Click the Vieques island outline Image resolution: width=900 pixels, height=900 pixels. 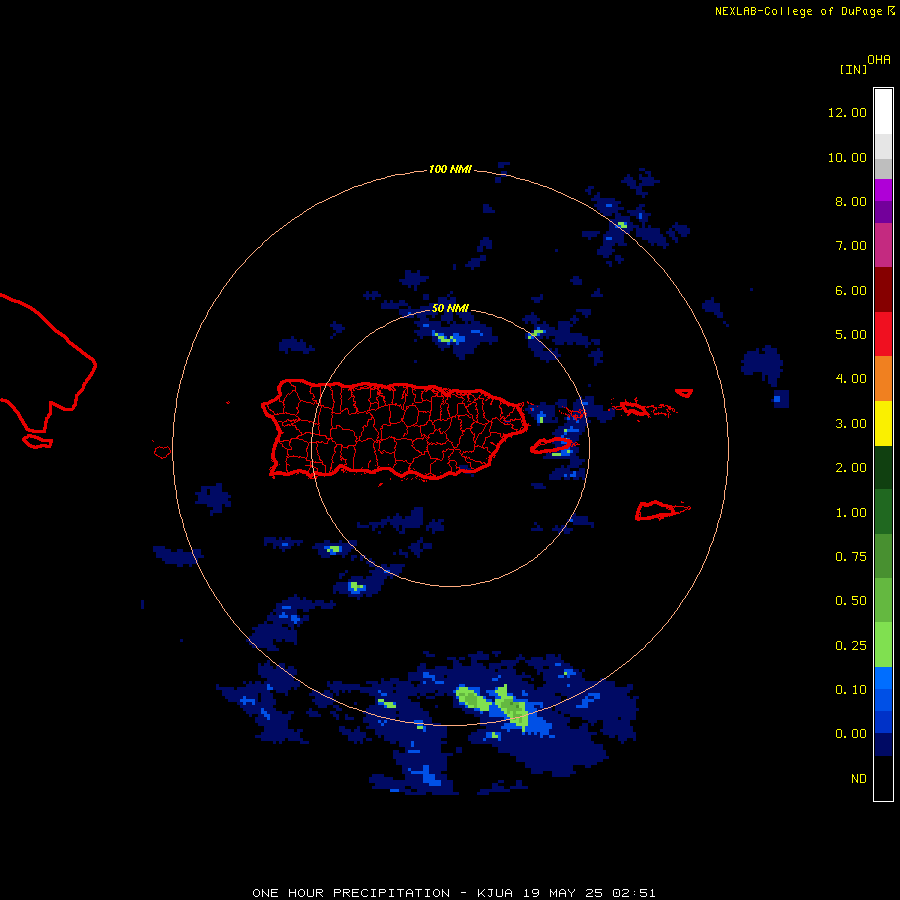pos(550,445)
